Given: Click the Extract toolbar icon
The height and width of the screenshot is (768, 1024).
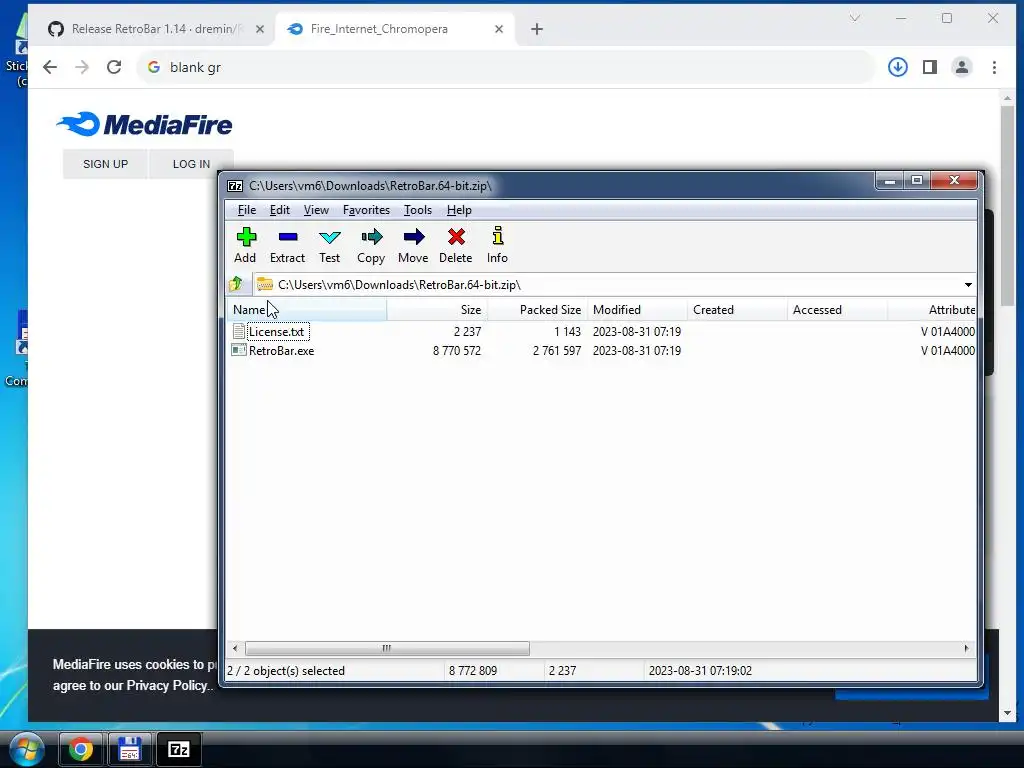Looking at the screenshot, I should point(287,236).
